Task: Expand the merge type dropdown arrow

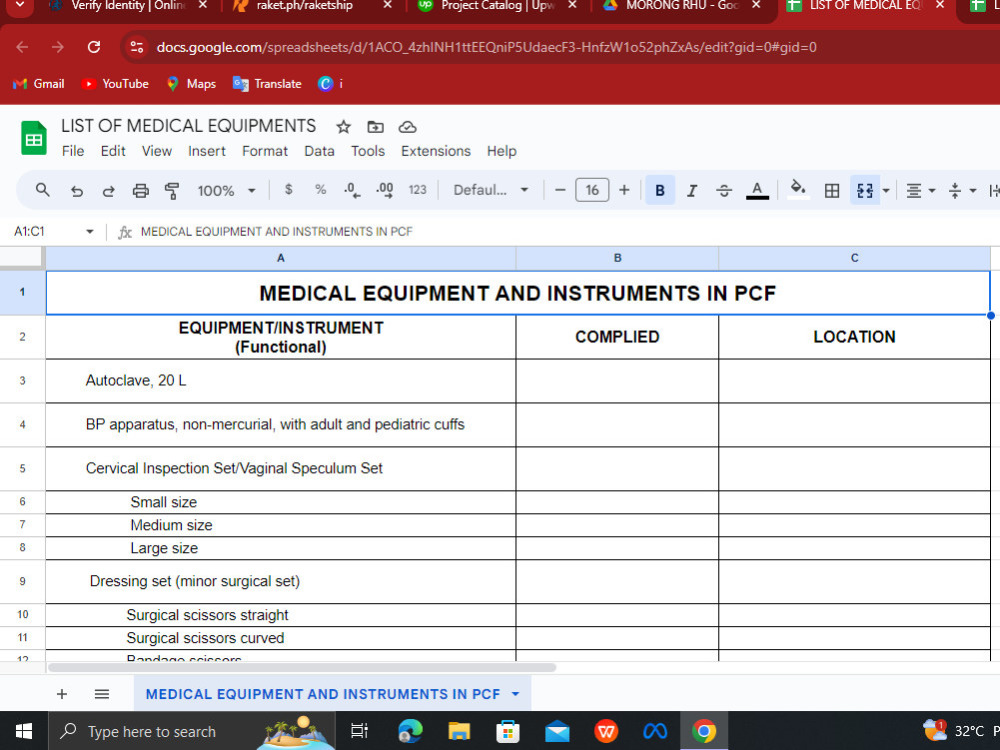Action: tap(886, 191)
